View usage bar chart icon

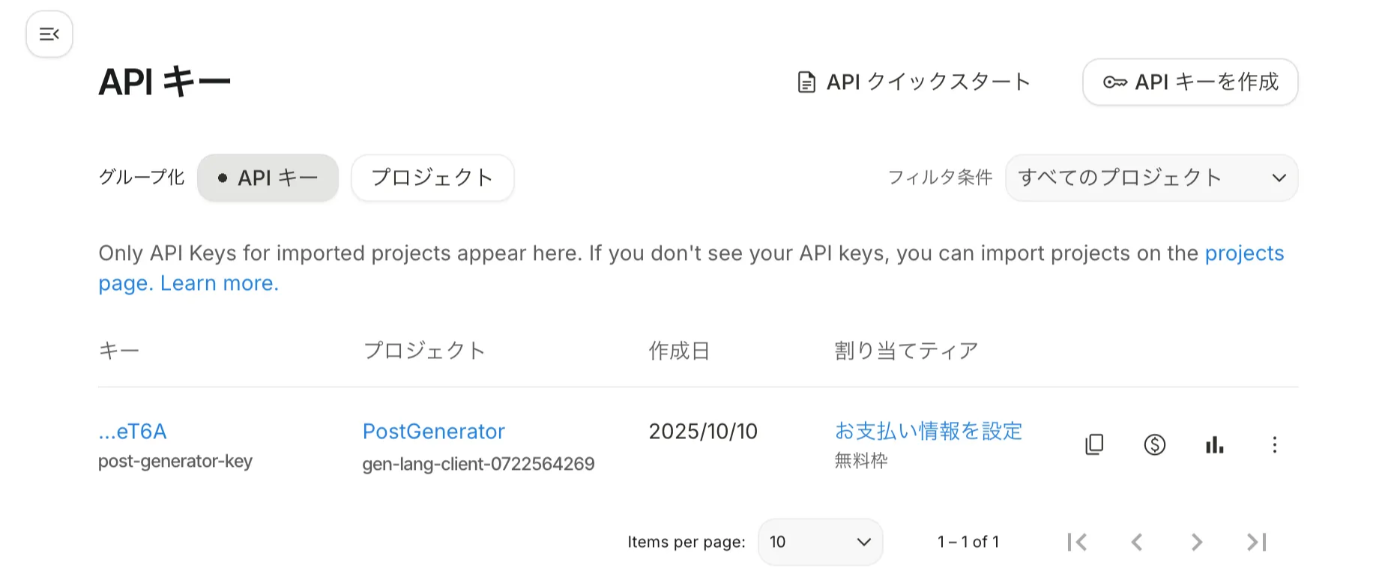coord(1214,445)
